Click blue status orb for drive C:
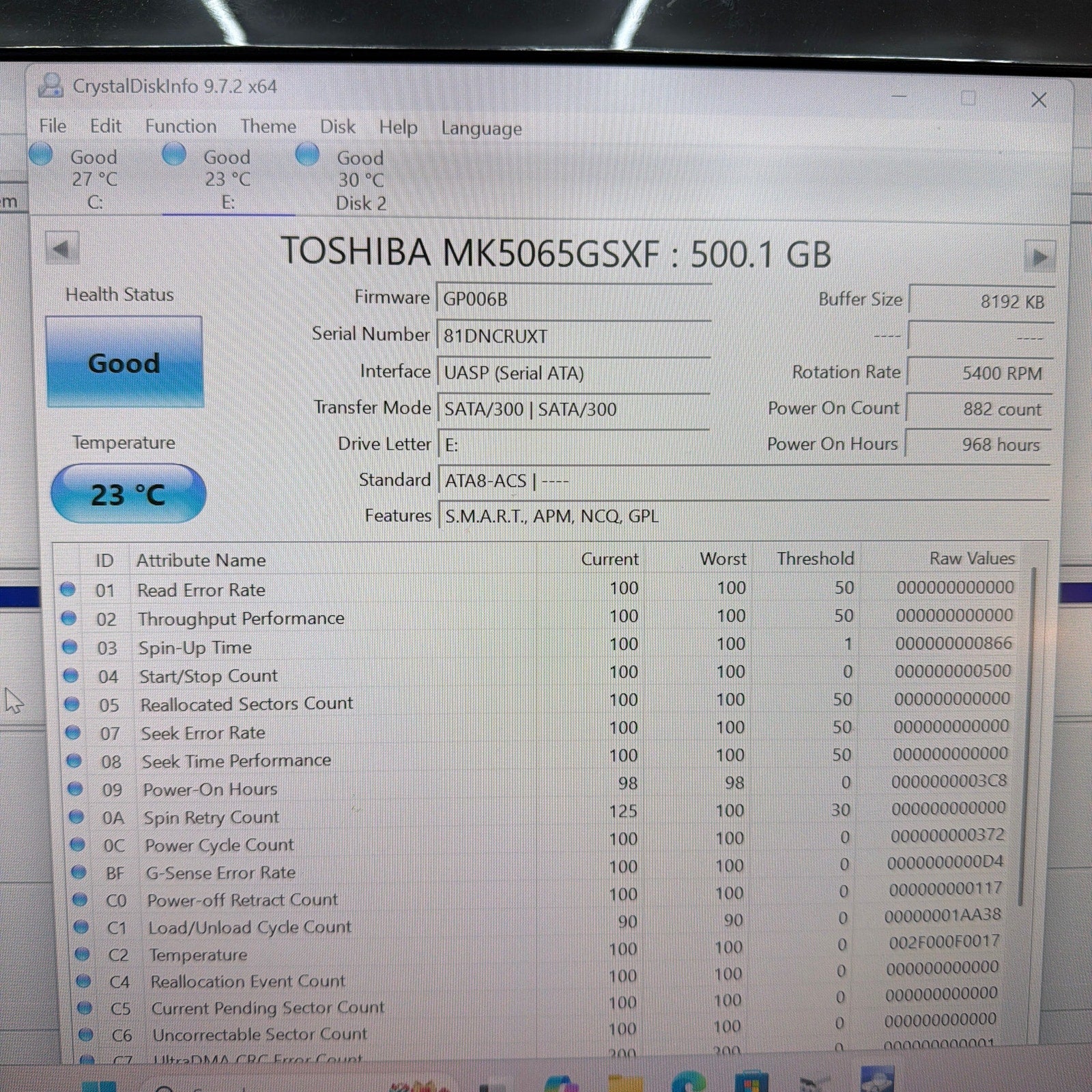The height and width of the screenshot is (1092, 1092). pyautogui.click(x=41, y=154)
